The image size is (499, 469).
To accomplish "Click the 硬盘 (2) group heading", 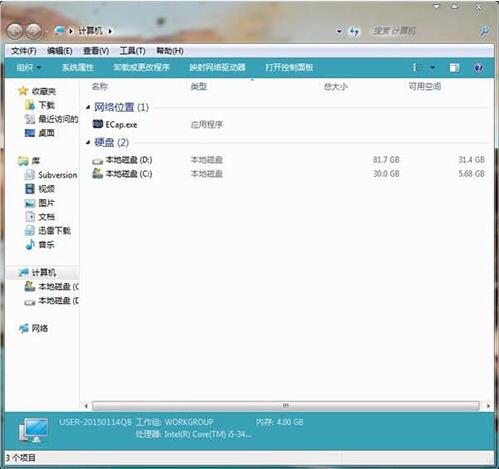I will click(x=111, y=143).
